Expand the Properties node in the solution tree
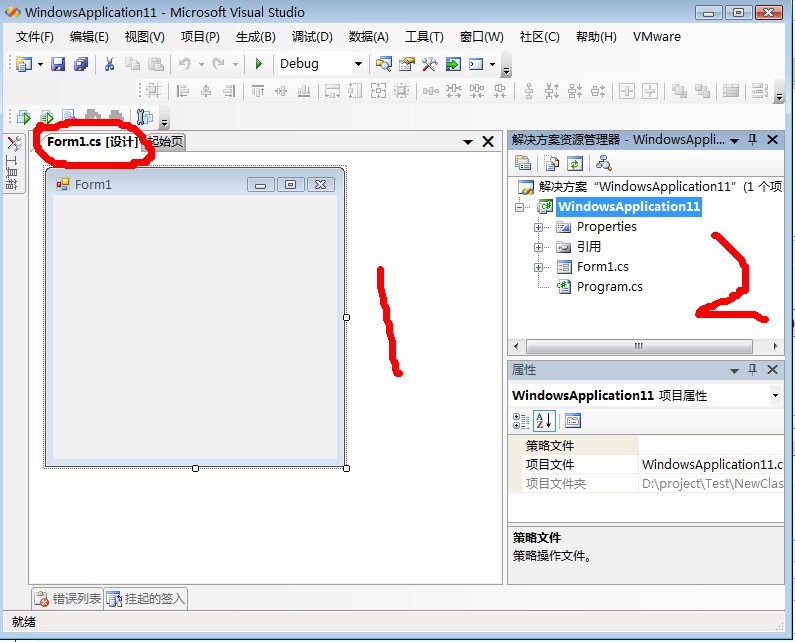This screenshot has width=795, height=642. (x=538, y=227)
